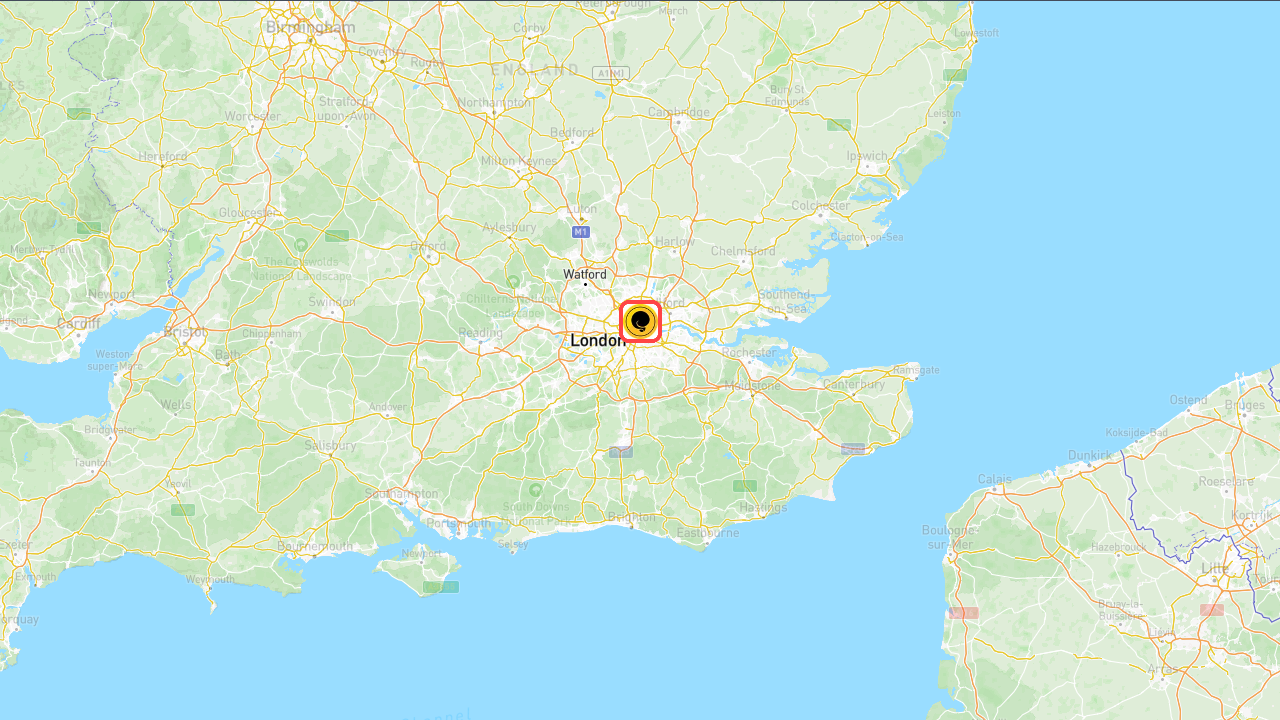Click the red road shield near Boulogne-sur-Mer
The image size is (1280, 720).
pos(963,612)
